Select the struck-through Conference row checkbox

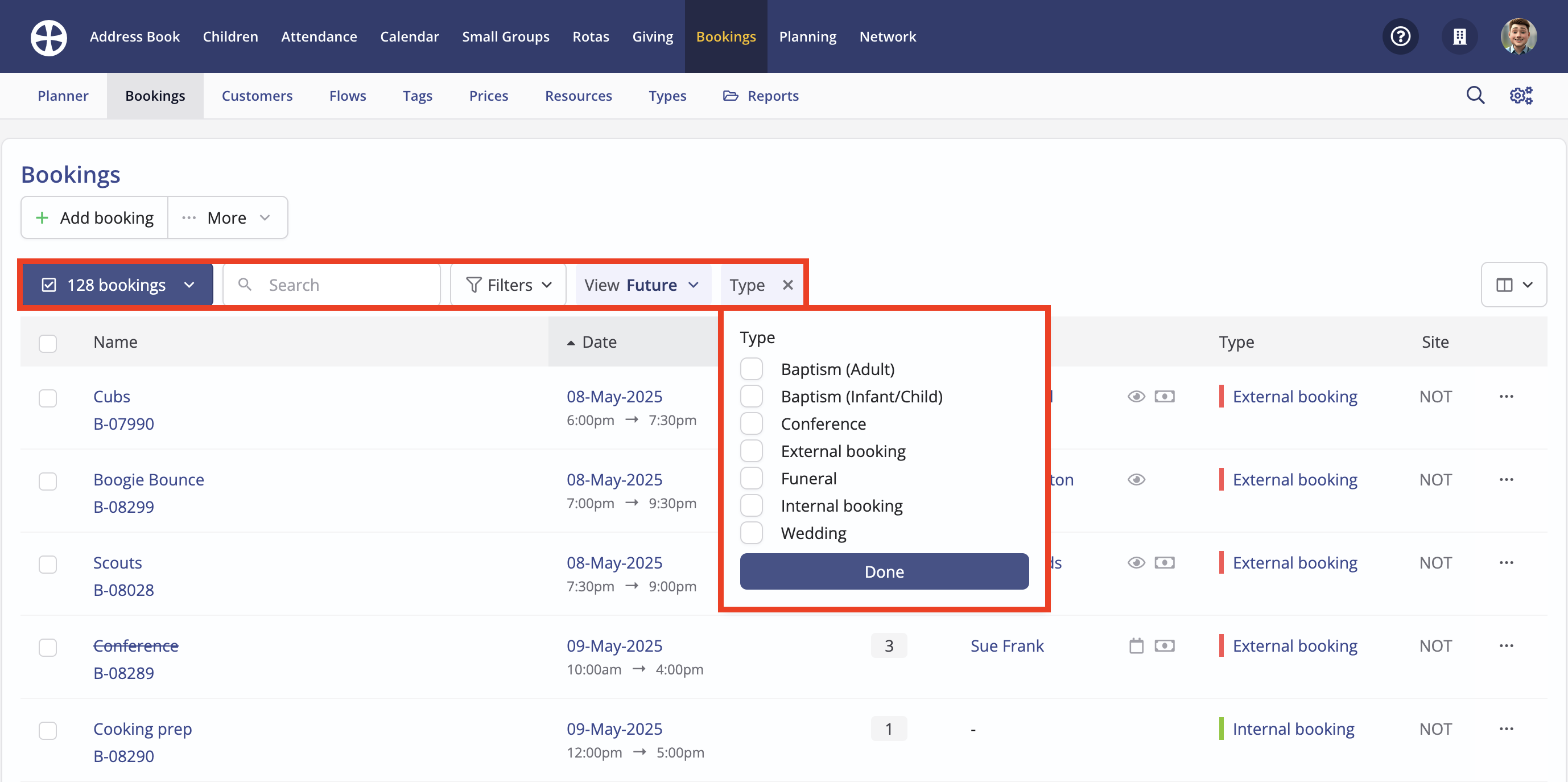(x=47, y=647)
